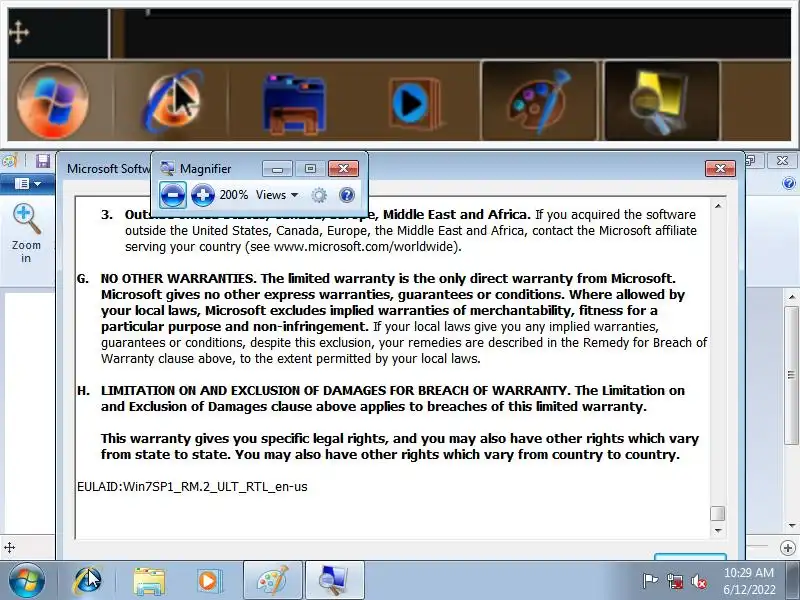Click the Paint help icon at right
Image resolution: width=800 pixels, height=600 pixels.
pos(789,183)
